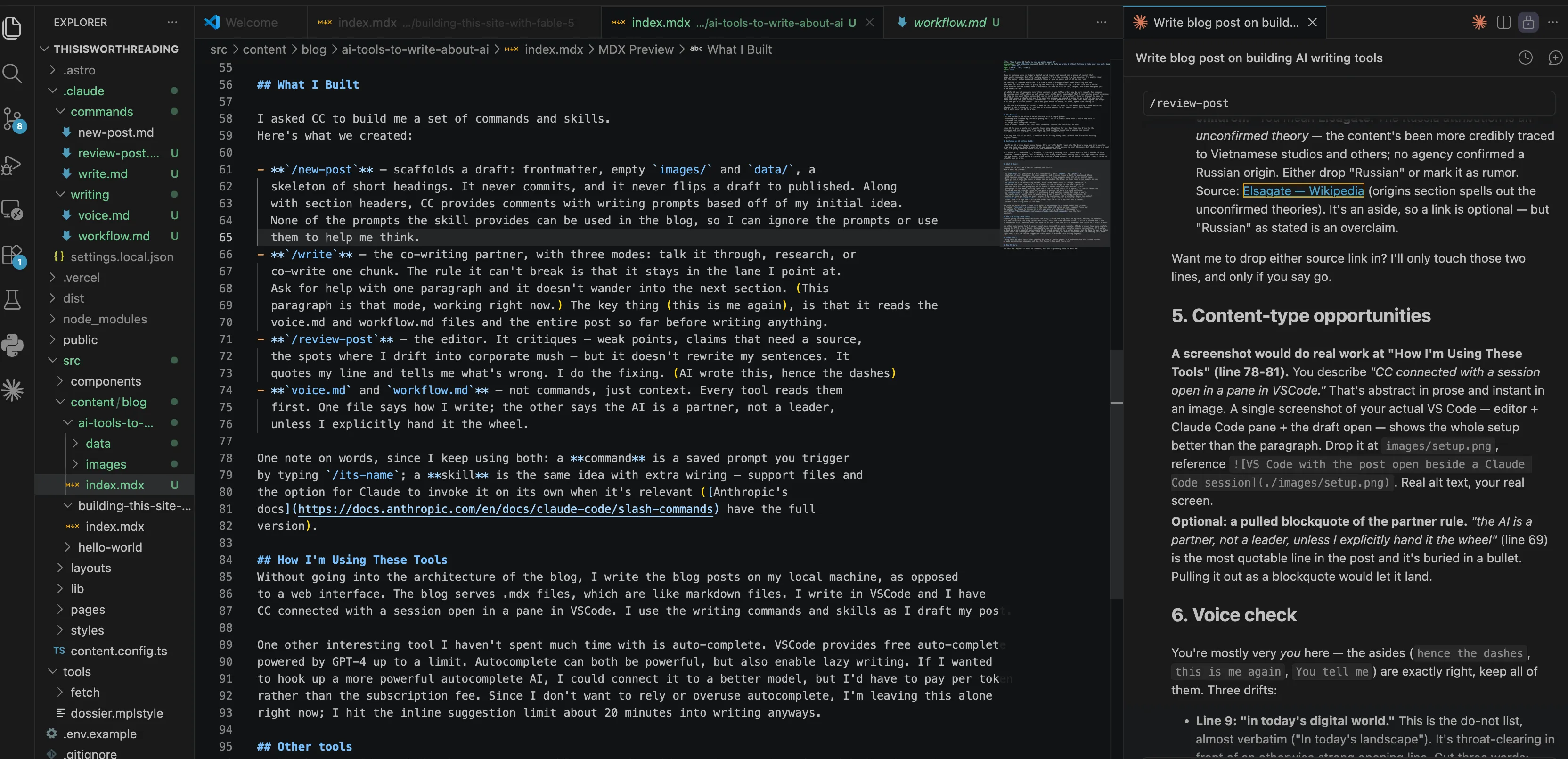Open the Explorer view in the activity bar
This screenshot has height=759, width=1568.
click(13, 28)
